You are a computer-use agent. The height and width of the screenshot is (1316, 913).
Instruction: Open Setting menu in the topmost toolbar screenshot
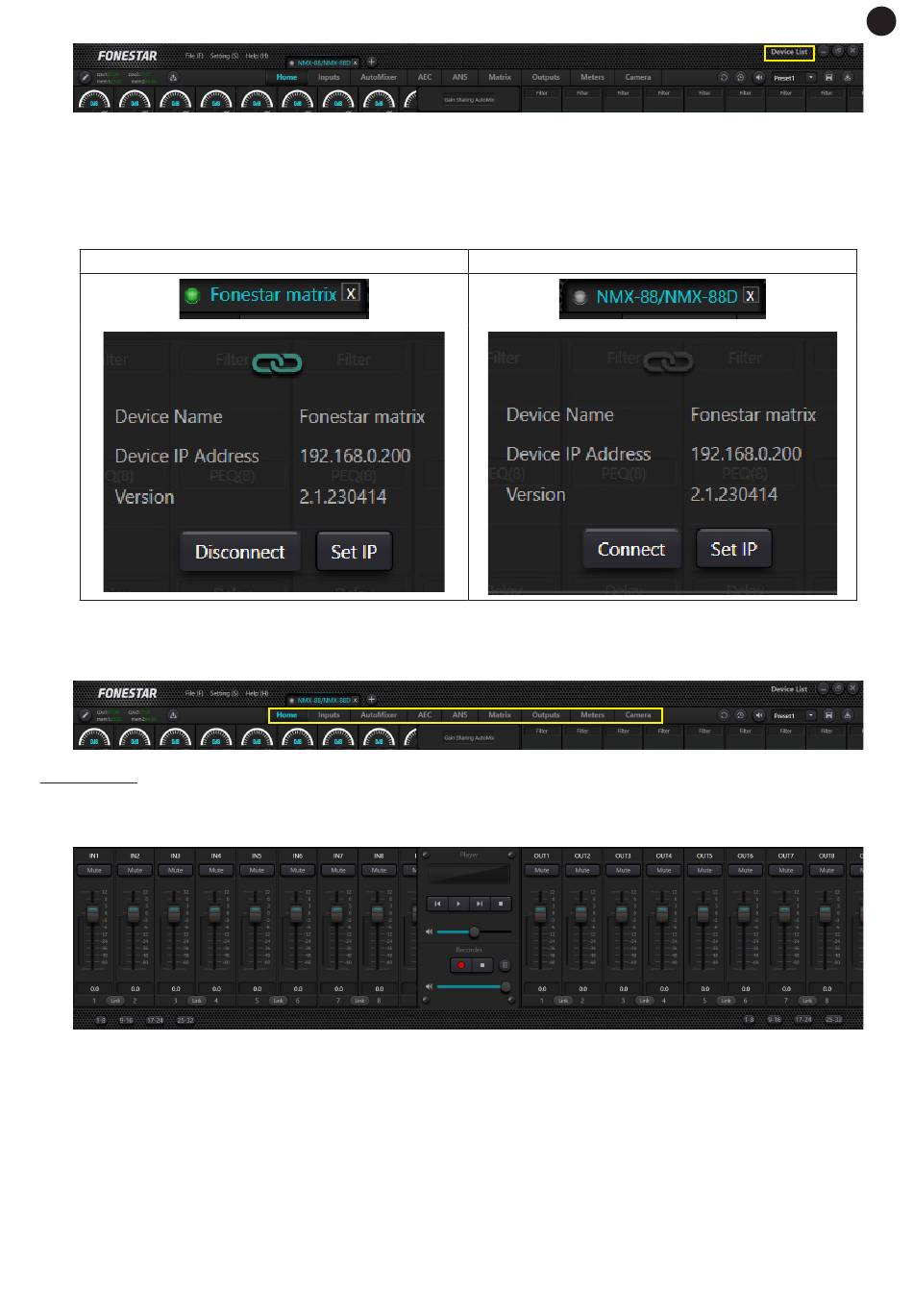pos(224,56)
